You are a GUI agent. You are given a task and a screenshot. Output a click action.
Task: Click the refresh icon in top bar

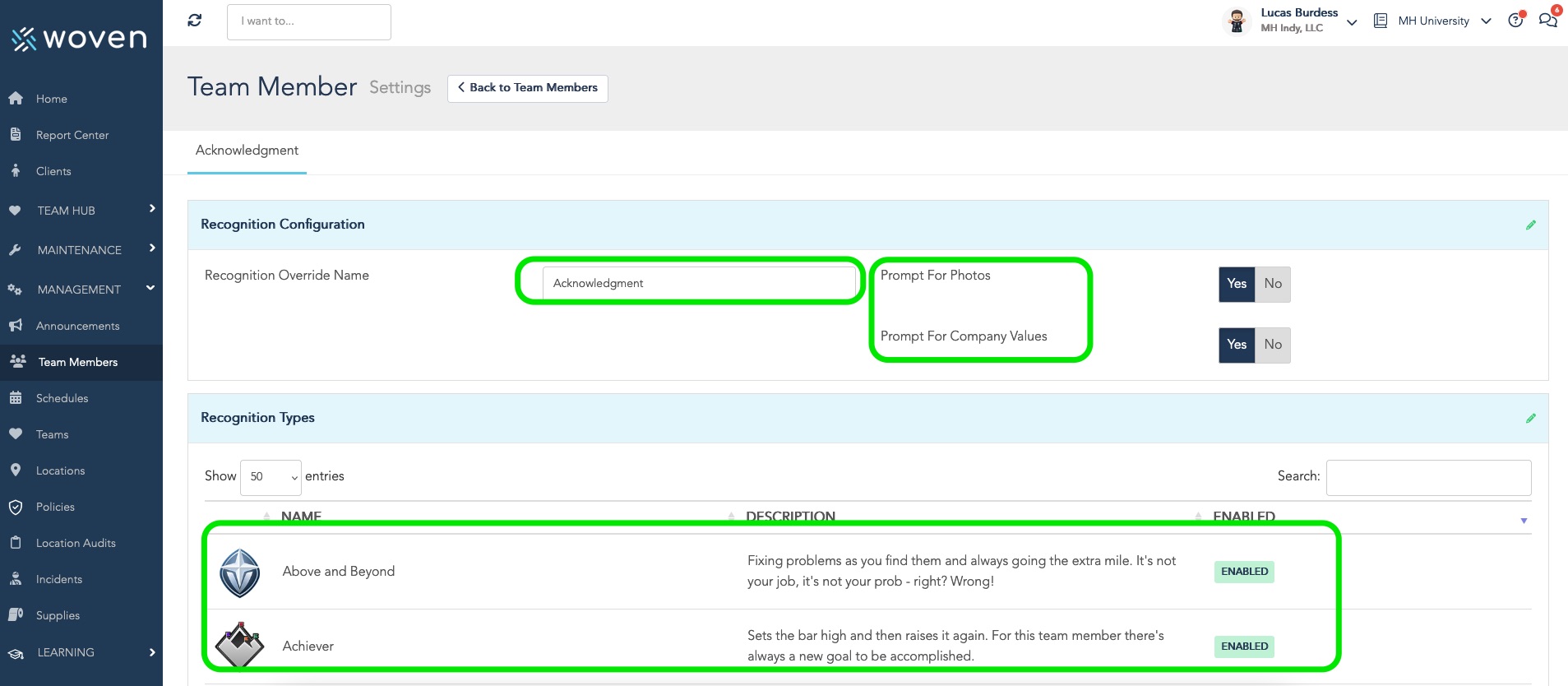[195, 21]
